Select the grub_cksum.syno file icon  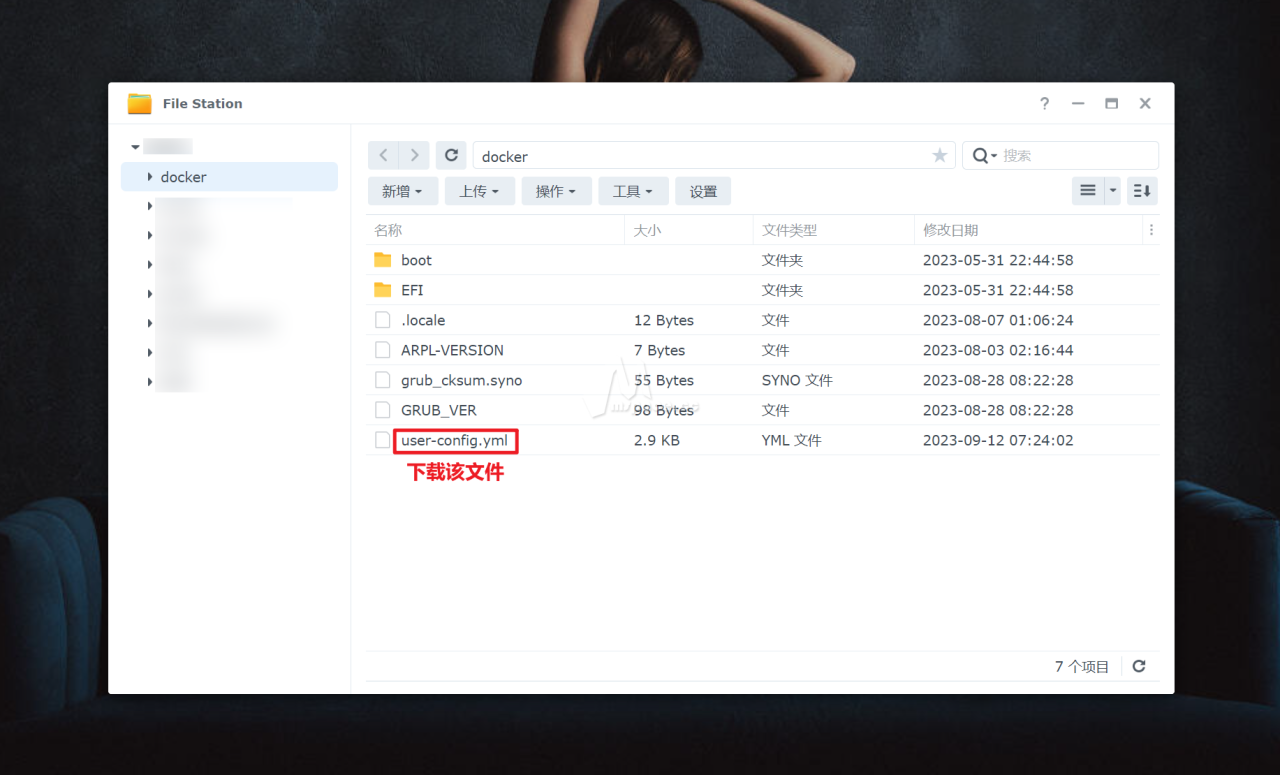point(382,380)
